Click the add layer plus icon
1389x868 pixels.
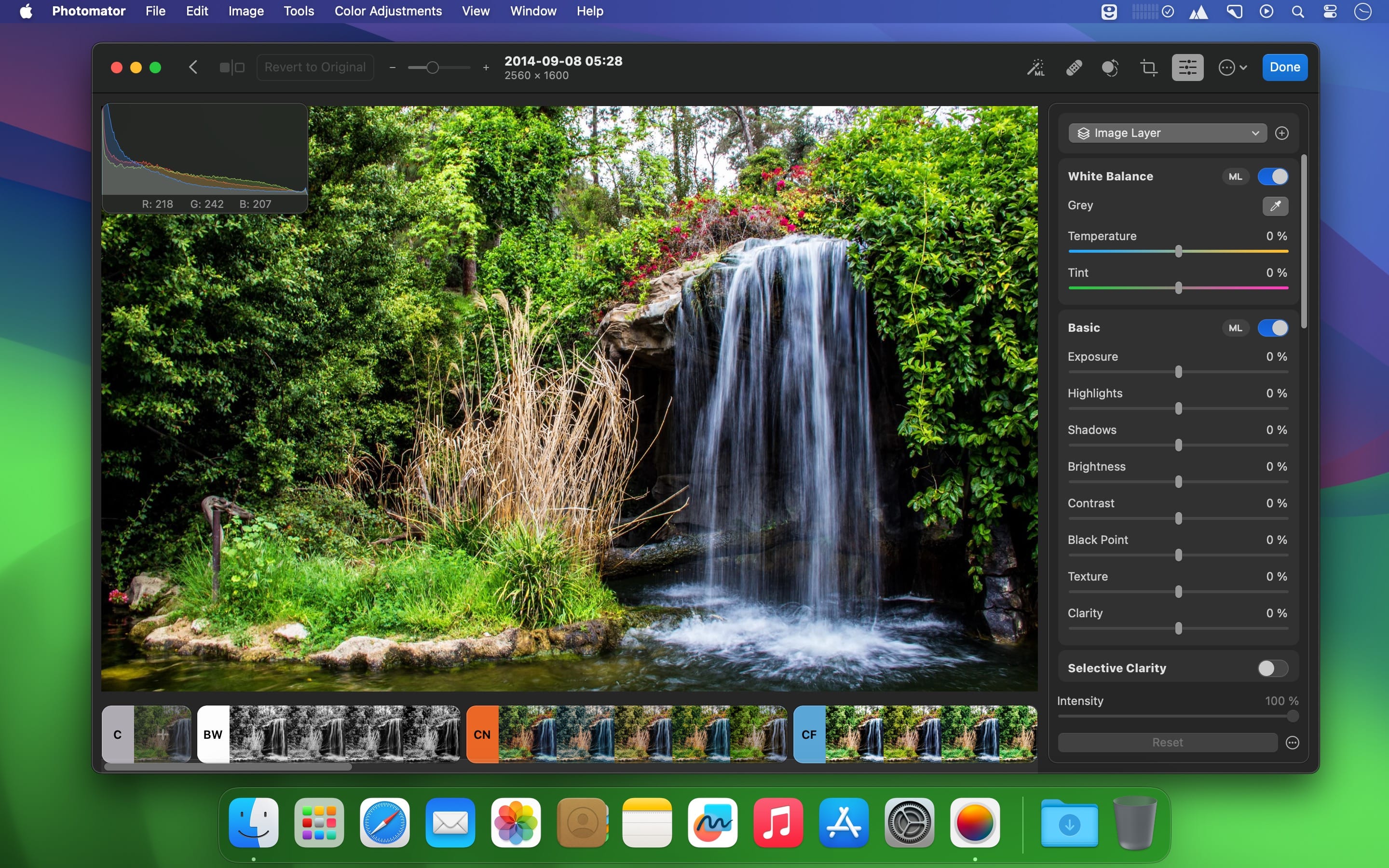1281,133
